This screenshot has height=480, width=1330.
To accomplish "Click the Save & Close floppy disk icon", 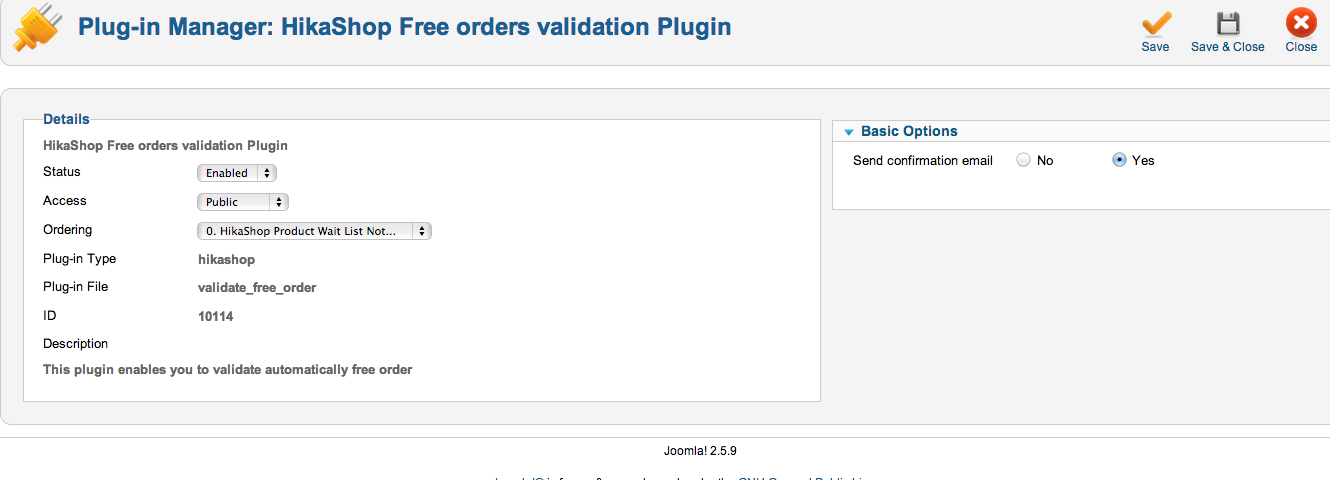I will (1227, 25).
